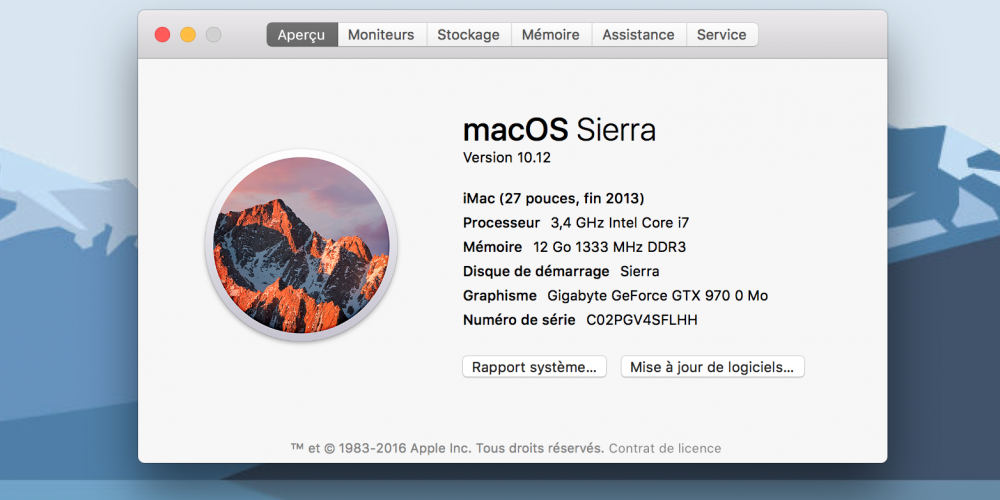This screenshot has width=1000, height=500.
Task: Open Rapport système…
Action: point(534,367)
